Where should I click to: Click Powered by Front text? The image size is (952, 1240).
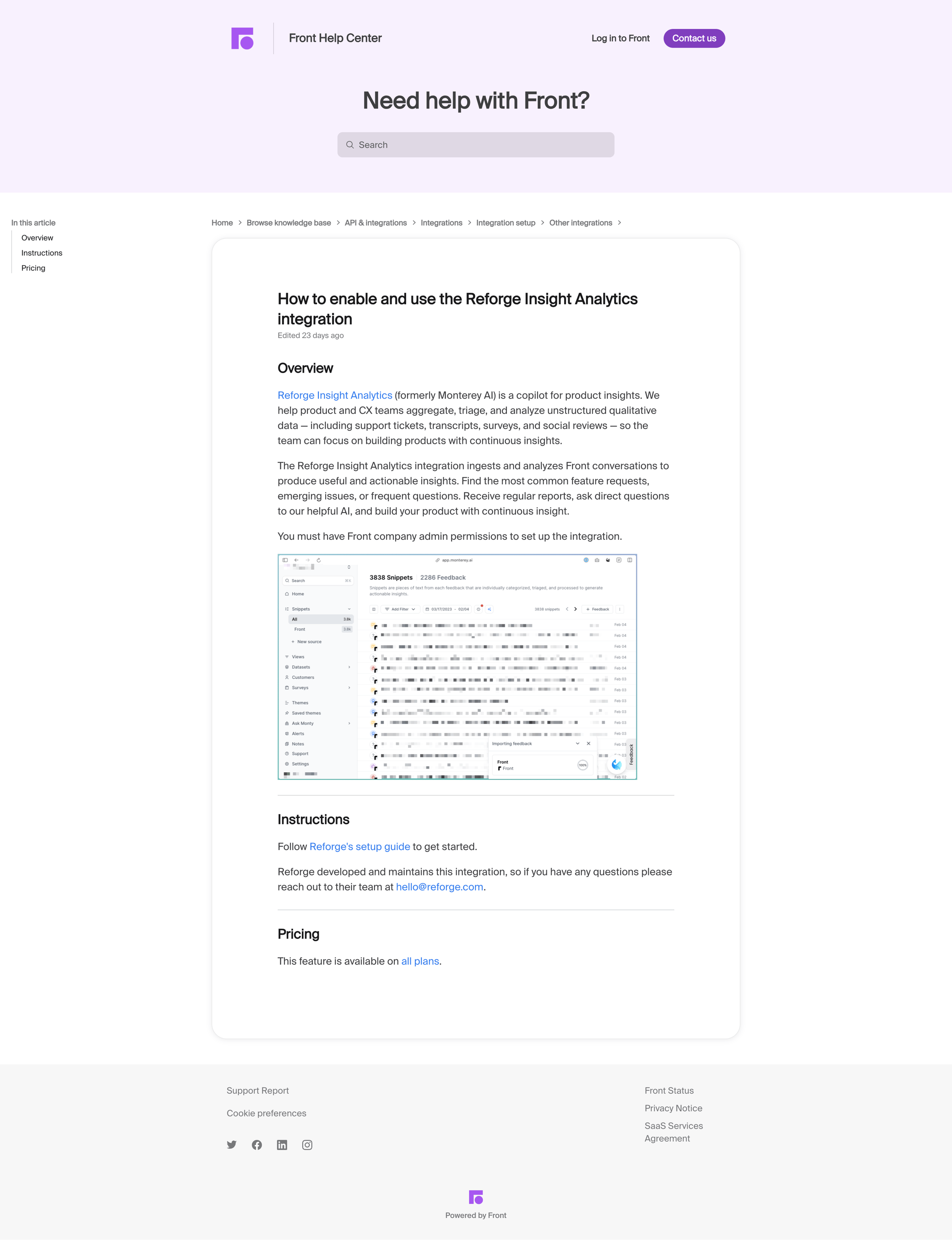pyautogui.click(x=476, y=1215)
